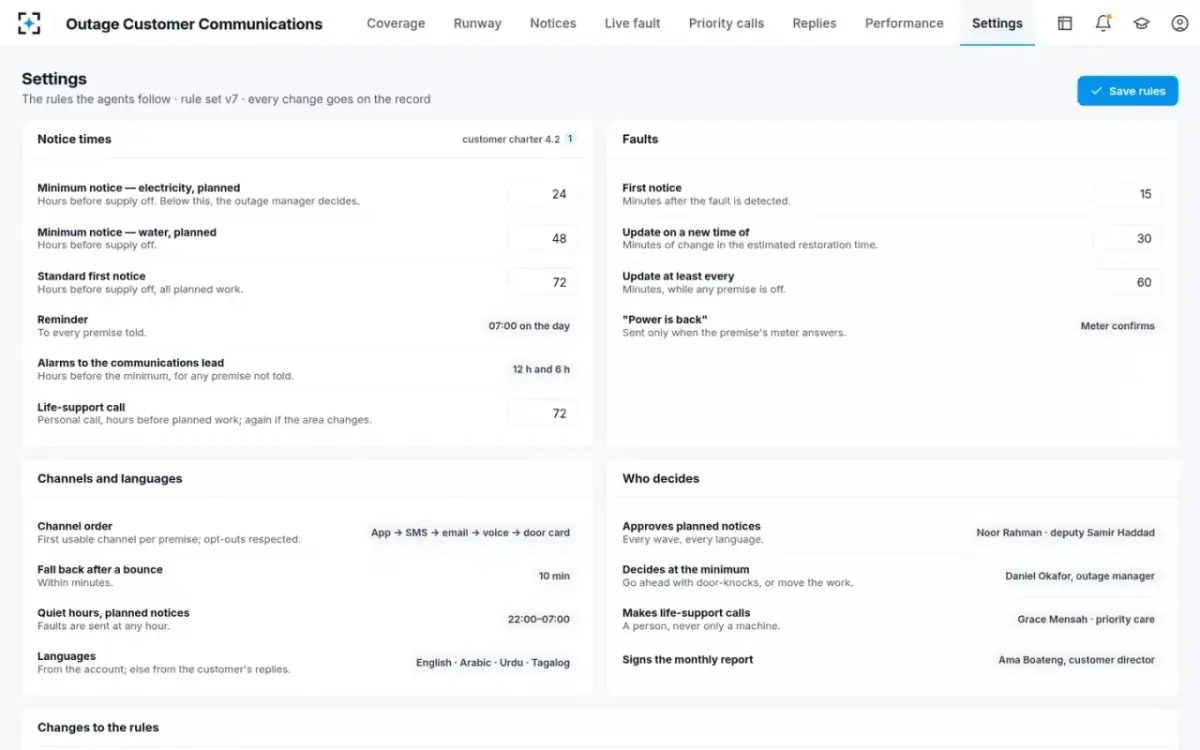This screenshot has width=1200, height=750.
Task: Edit Life-support call hours field
Action: tap(542, 413)
